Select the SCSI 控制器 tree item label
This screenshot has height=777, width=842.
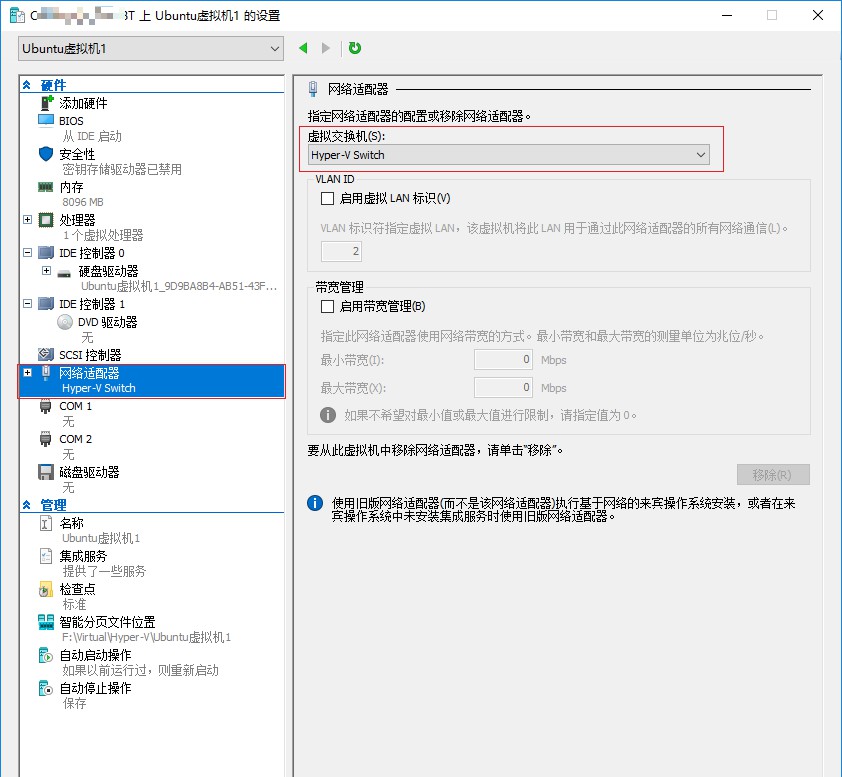coord(90,355)
